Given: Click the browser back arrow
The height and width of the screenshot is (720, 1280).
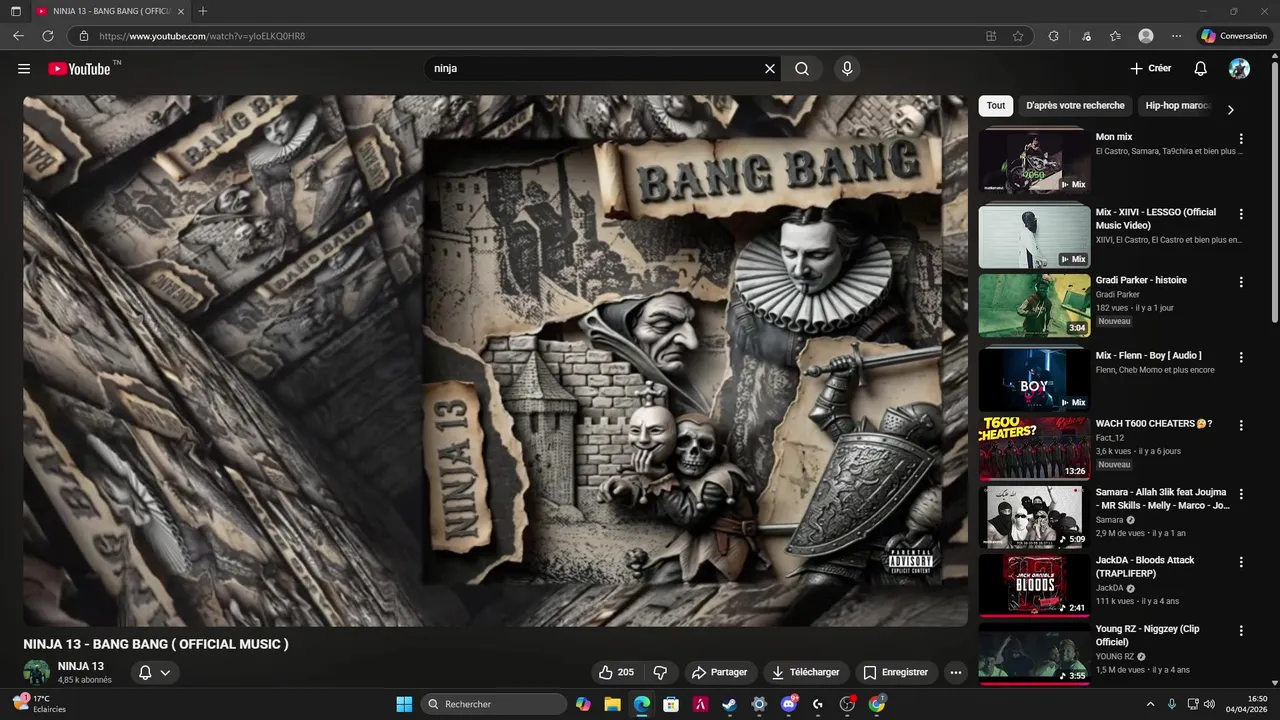Looking at the screenshot, I should pyautogui.click(x=18, y=36).
